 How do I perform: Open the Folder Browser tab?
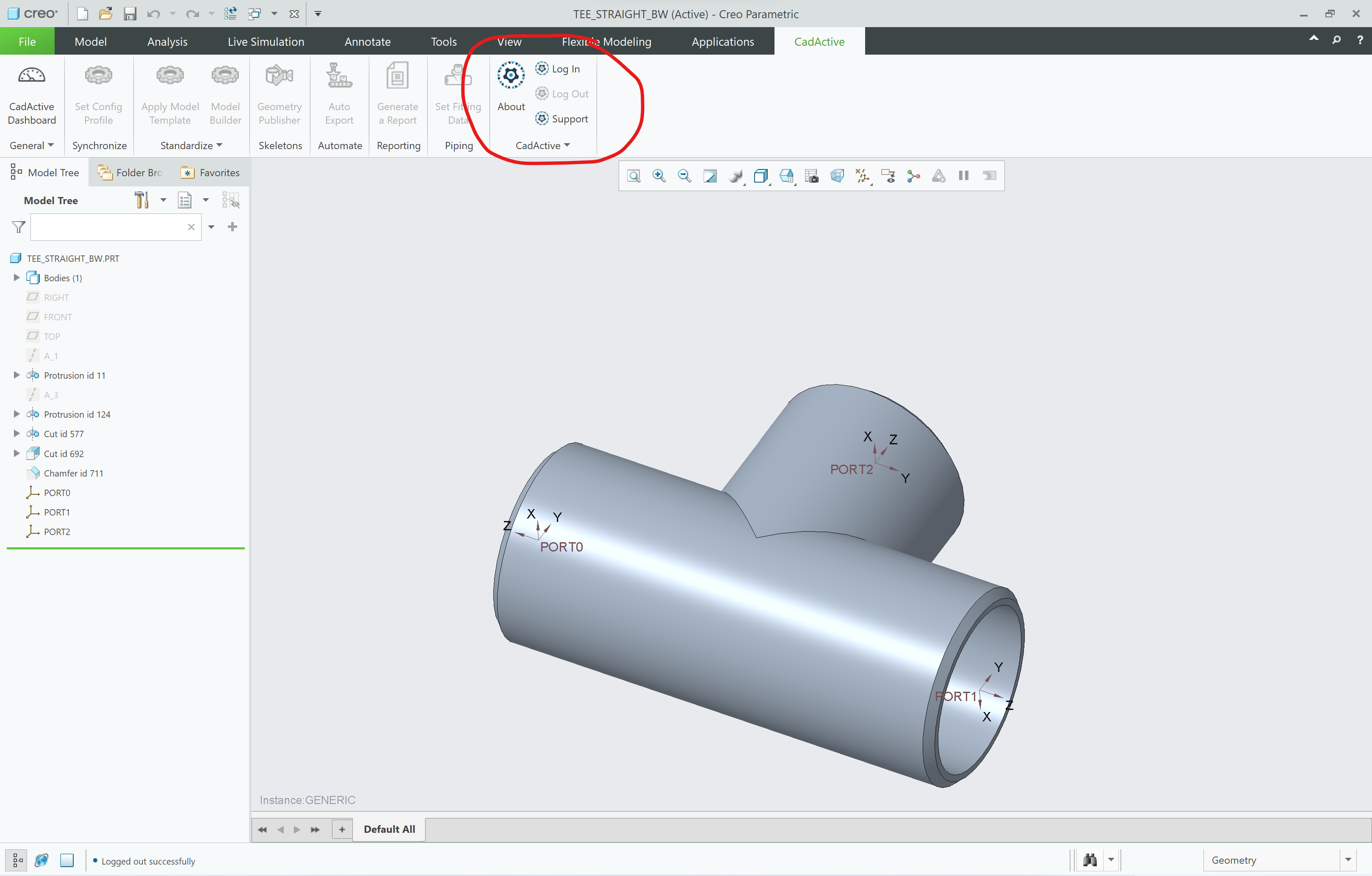tap(130, 173)
